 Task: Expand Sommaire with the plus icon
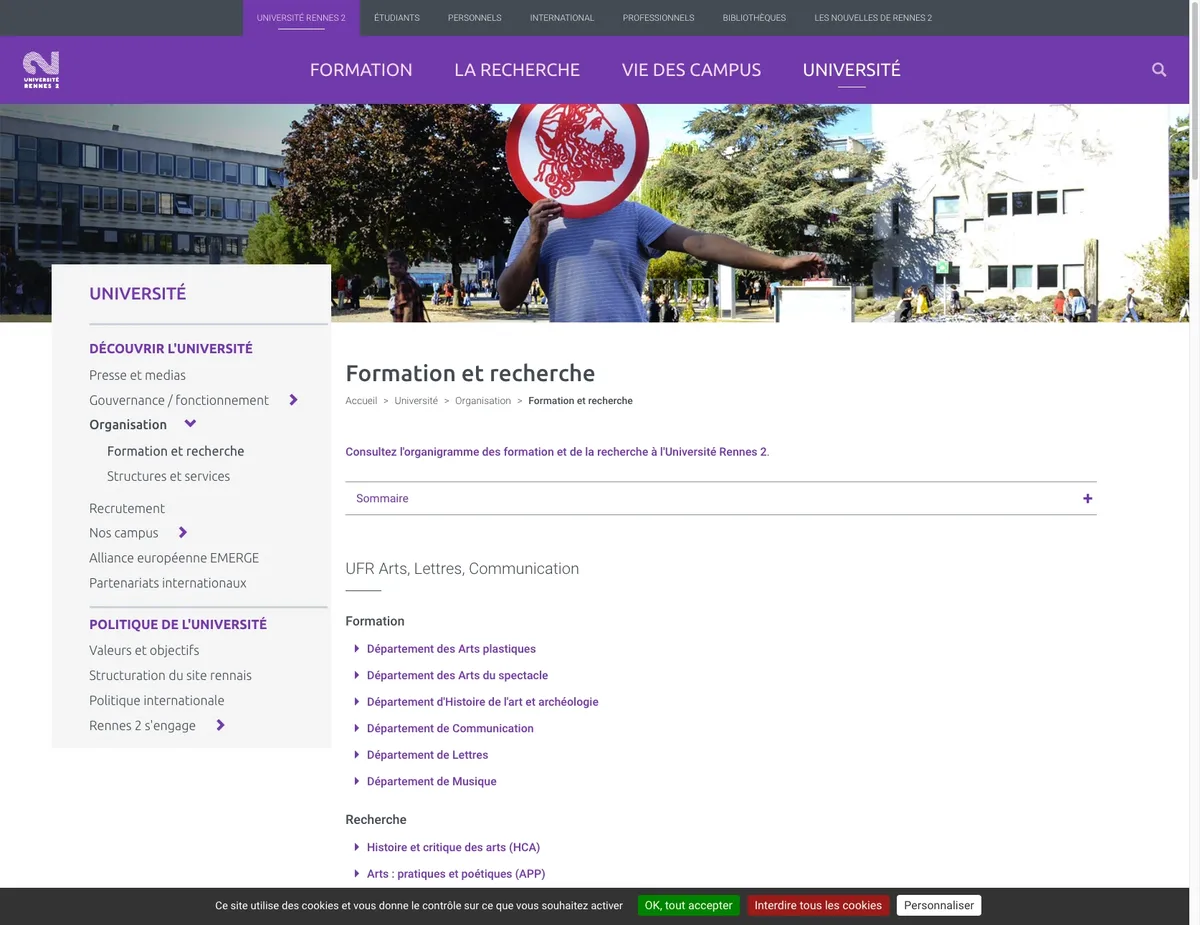pos(1087,498)
